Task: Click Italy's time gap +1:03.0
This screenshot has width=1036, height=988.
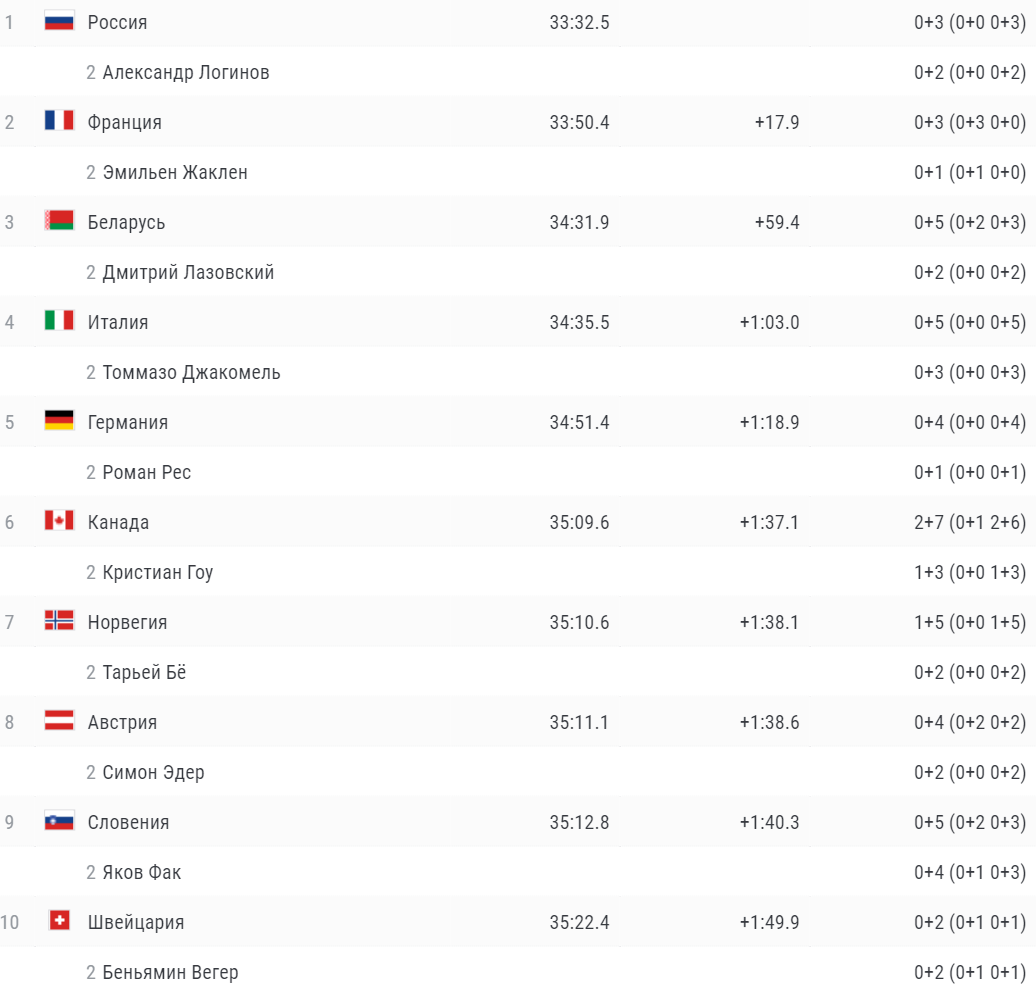Action: tap(769, 322)
